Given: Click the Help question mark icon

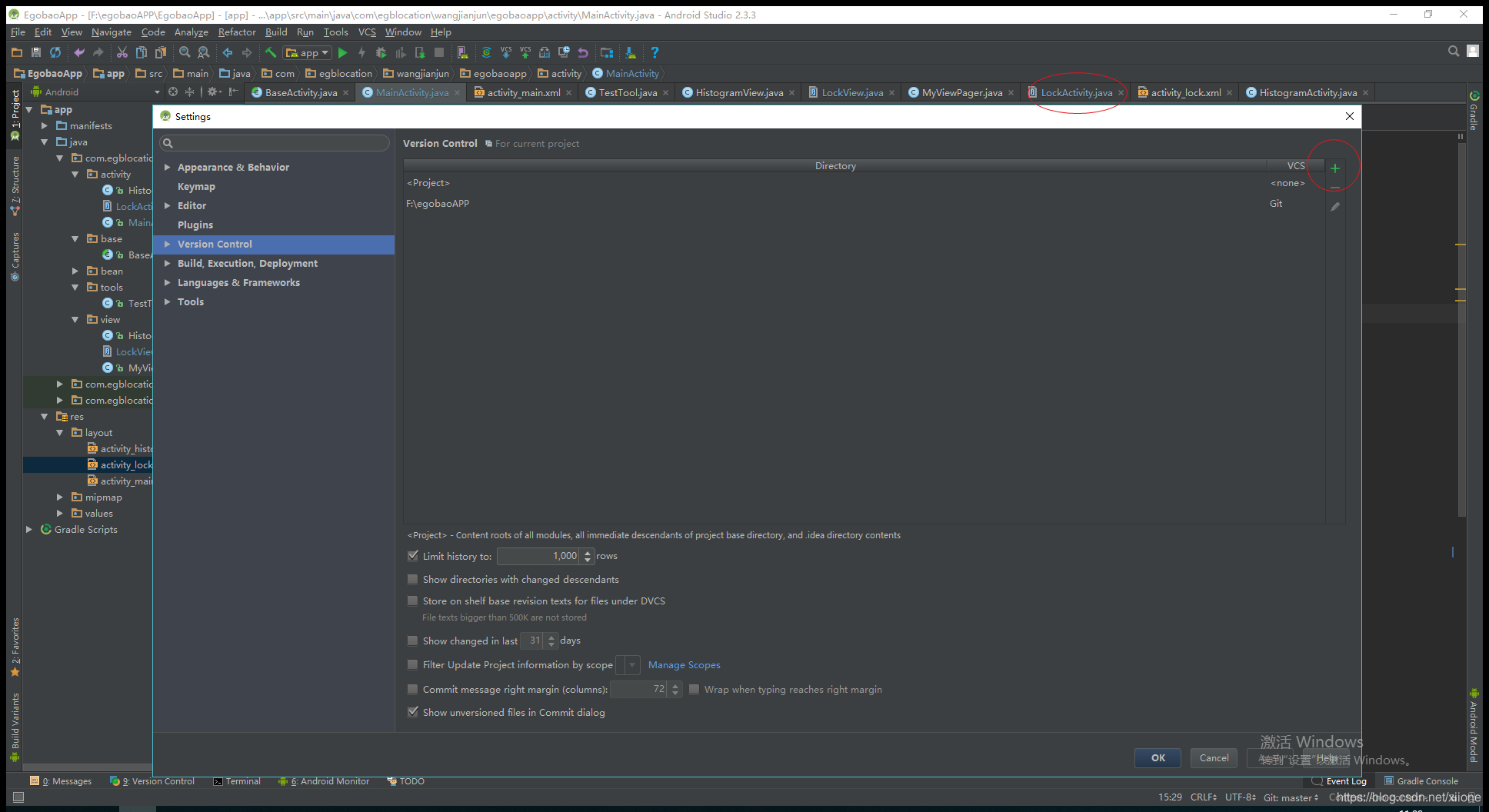Looking at the screenshot, I should point(655,52).
